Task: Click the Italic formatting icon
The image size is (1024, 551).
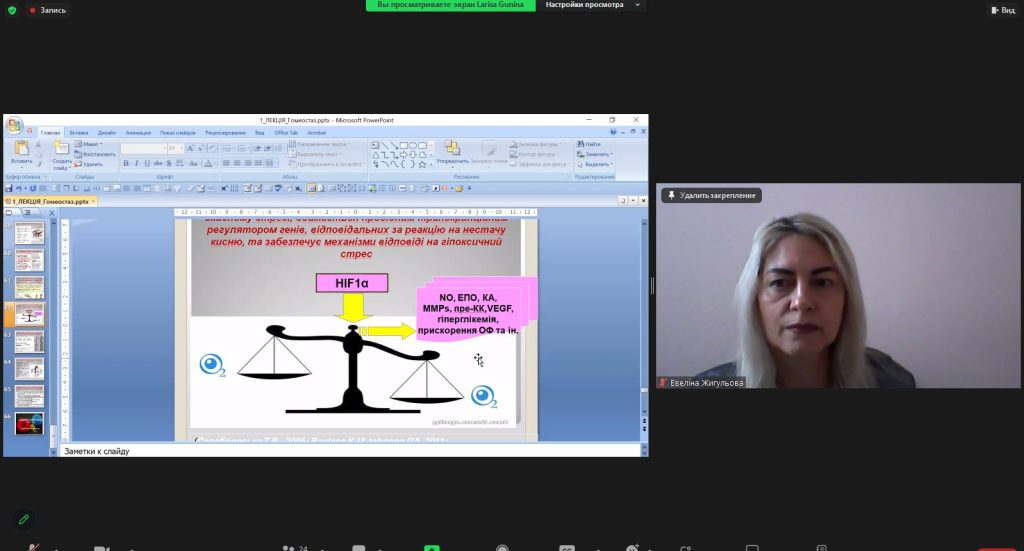Action: pyautogui.click(x=136, y=163)
